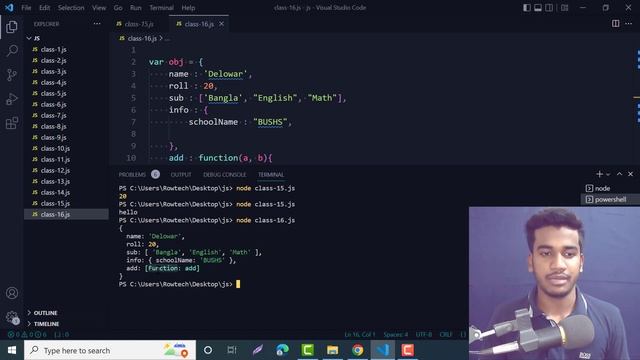This screenshot has height=360, width=640.
Task: Close the terminal panel
Action: [631, 174]
